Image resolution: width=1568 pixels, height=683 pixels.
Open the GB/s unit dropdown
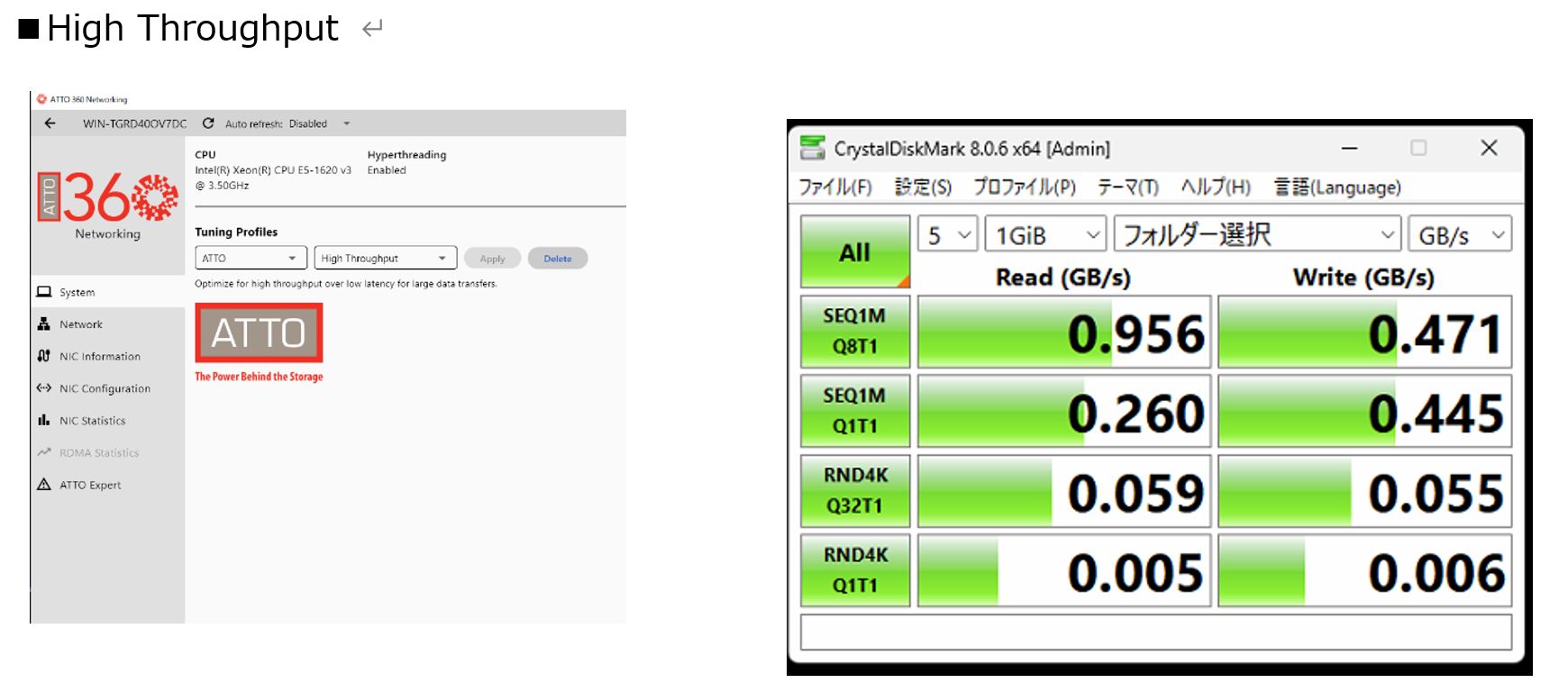[1460, 234]
